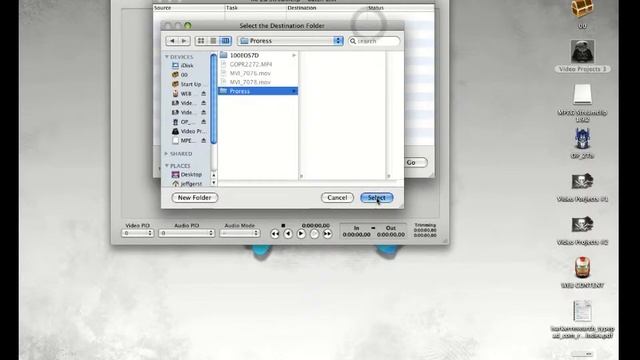Screen dimensions: 640x360
Task: Eject the OP_ volume
Action: 203,122
